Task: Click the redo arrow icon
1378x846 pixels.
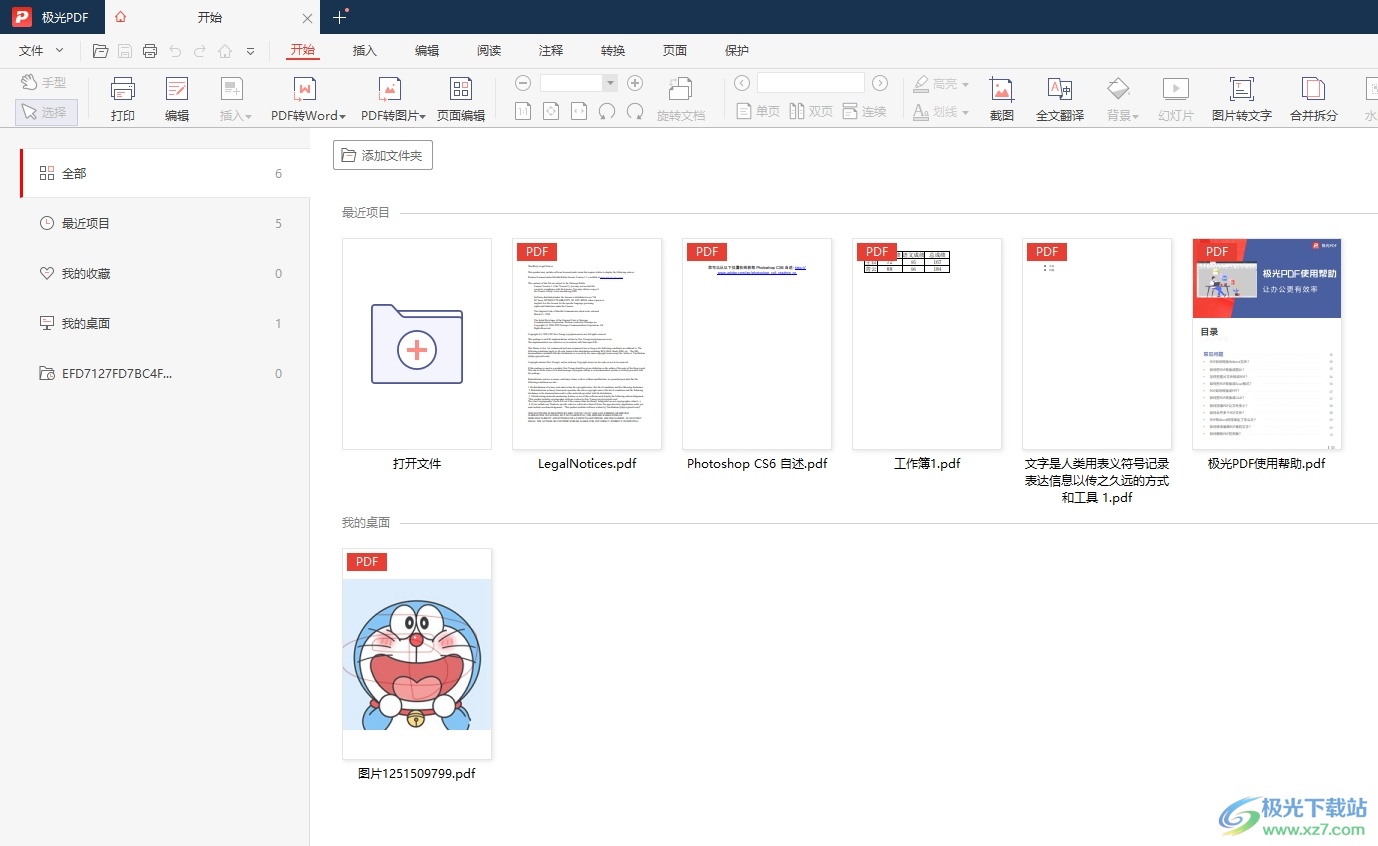Action: [200, 51]
